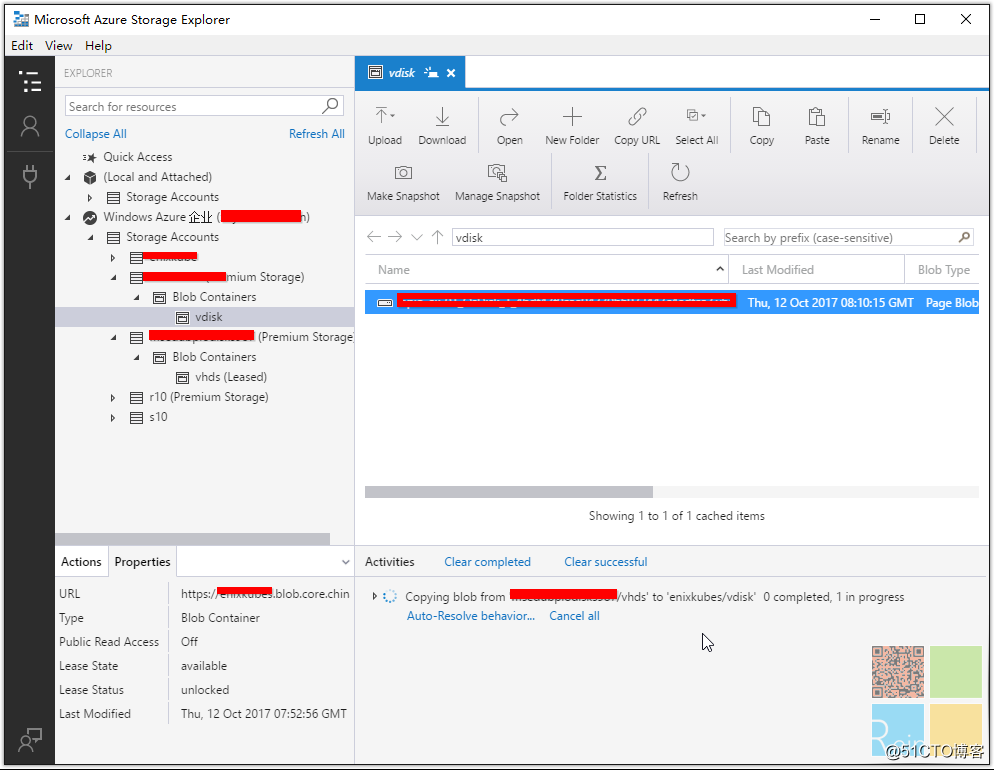The height and width of the screenshot is (770, 994).
Task: Click Clear completed in Activities
Action: (487, 561)
